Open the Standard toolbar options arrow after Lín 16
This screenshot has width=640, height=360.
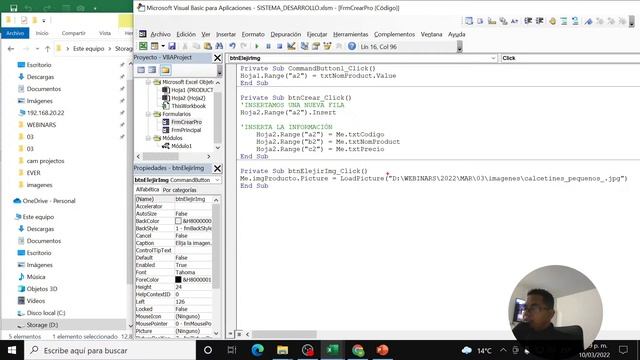pos(460,47)
